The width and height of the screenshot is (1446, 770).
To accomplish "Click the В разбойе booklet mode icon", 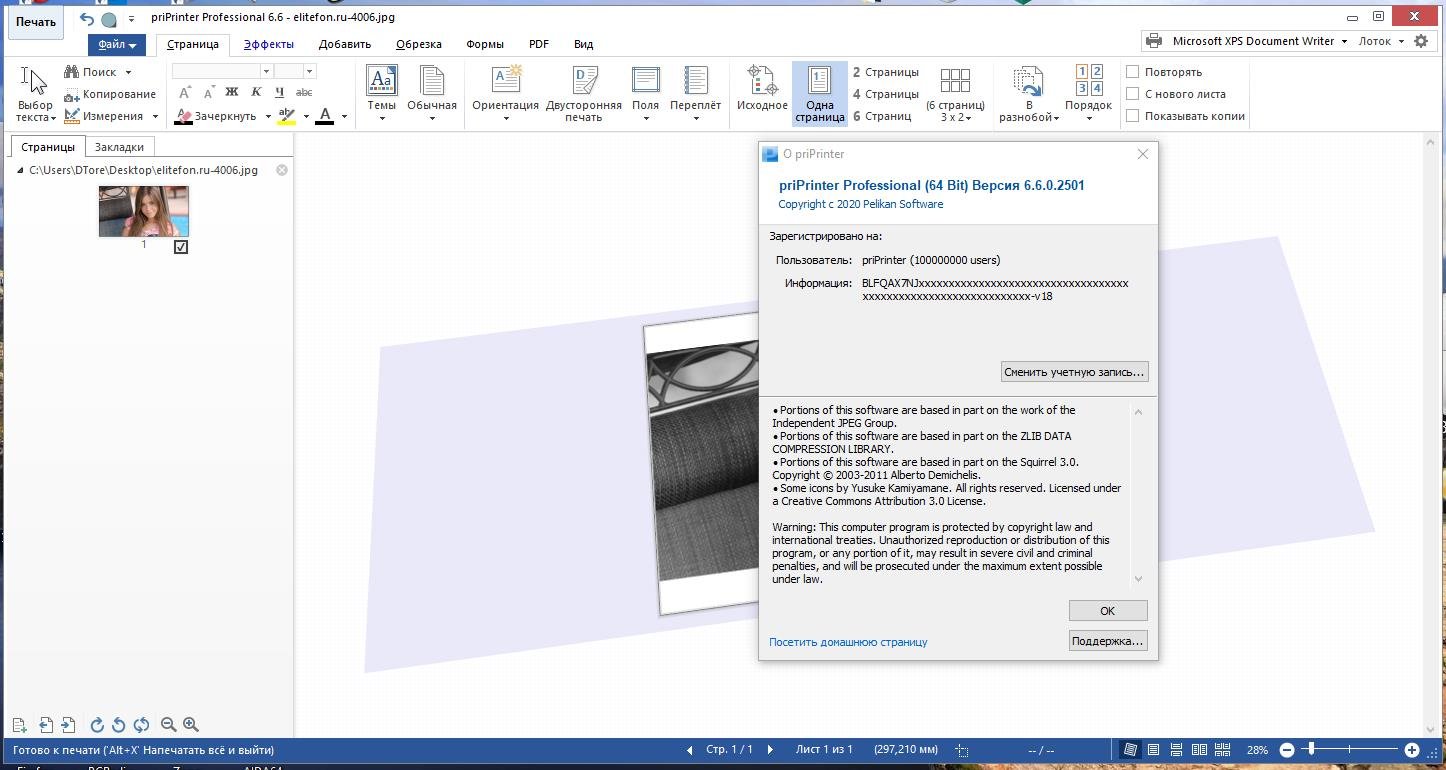I will [1028, 93].
